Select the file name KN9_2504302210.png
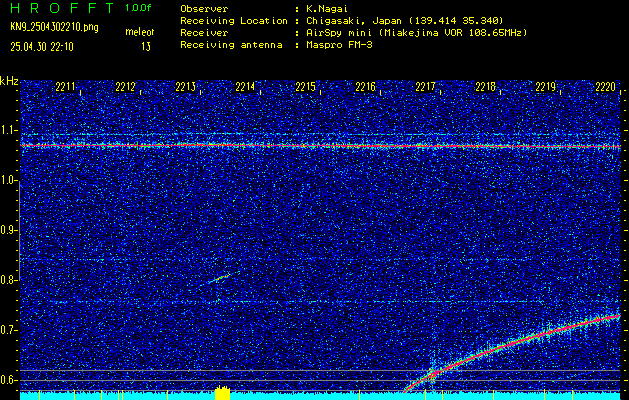The image size is (629, 400). 54,27
